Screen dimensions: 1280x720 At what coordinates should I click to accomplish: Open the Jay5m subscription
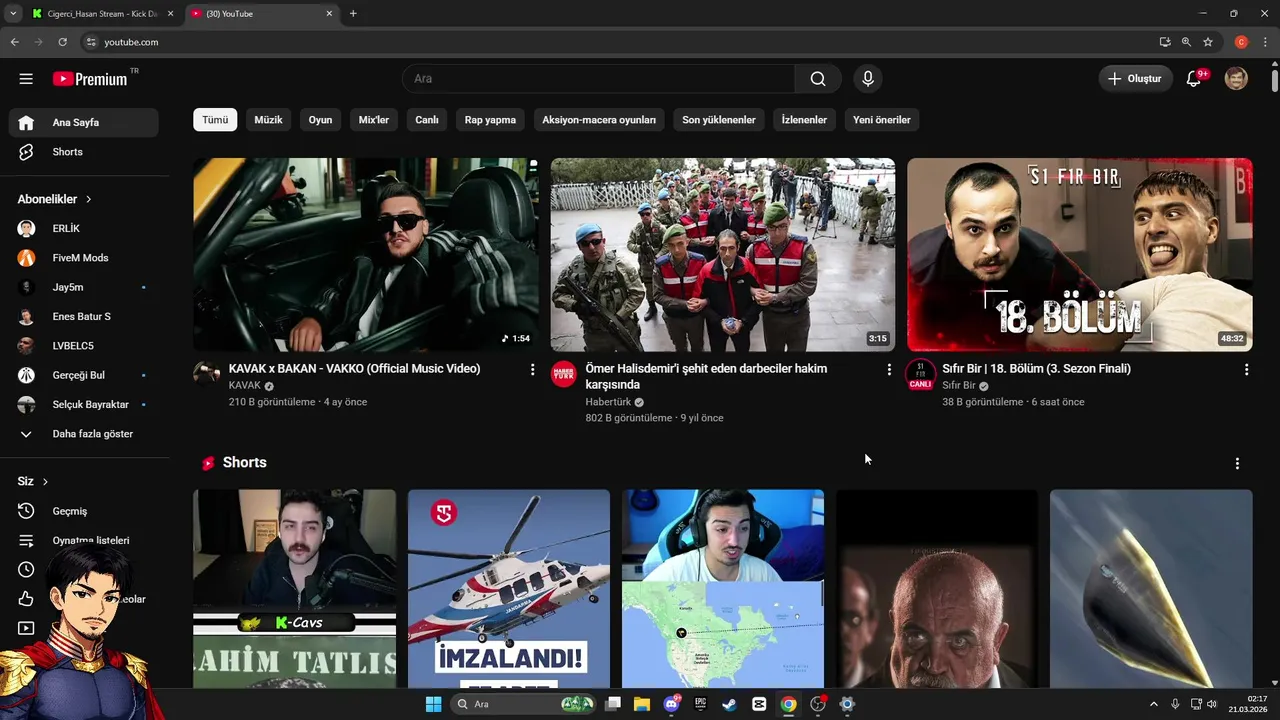pyautogui.click(x=84, y=287)
